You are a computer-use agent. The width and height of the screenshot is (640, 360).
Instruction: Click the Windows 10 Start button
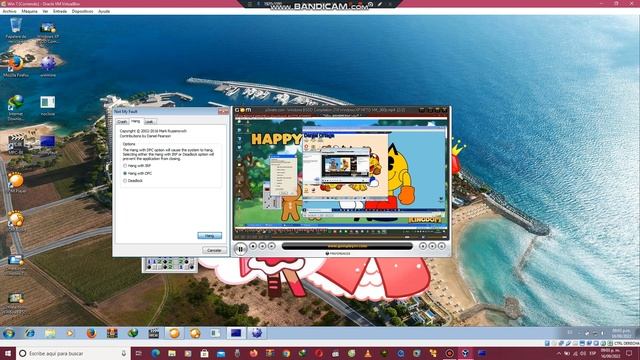point(7,353)
